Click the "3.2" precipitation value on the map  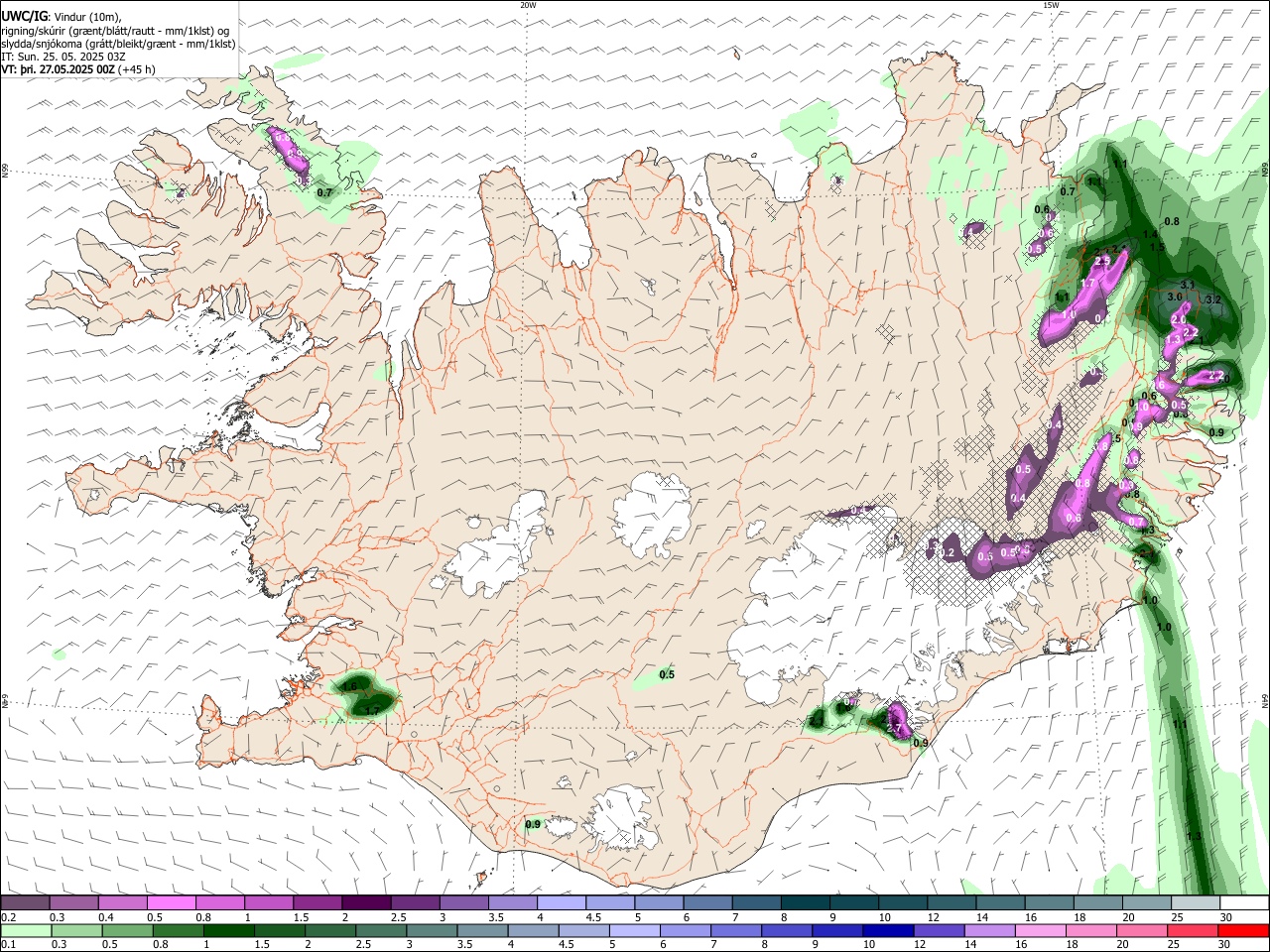point(1211,299)
